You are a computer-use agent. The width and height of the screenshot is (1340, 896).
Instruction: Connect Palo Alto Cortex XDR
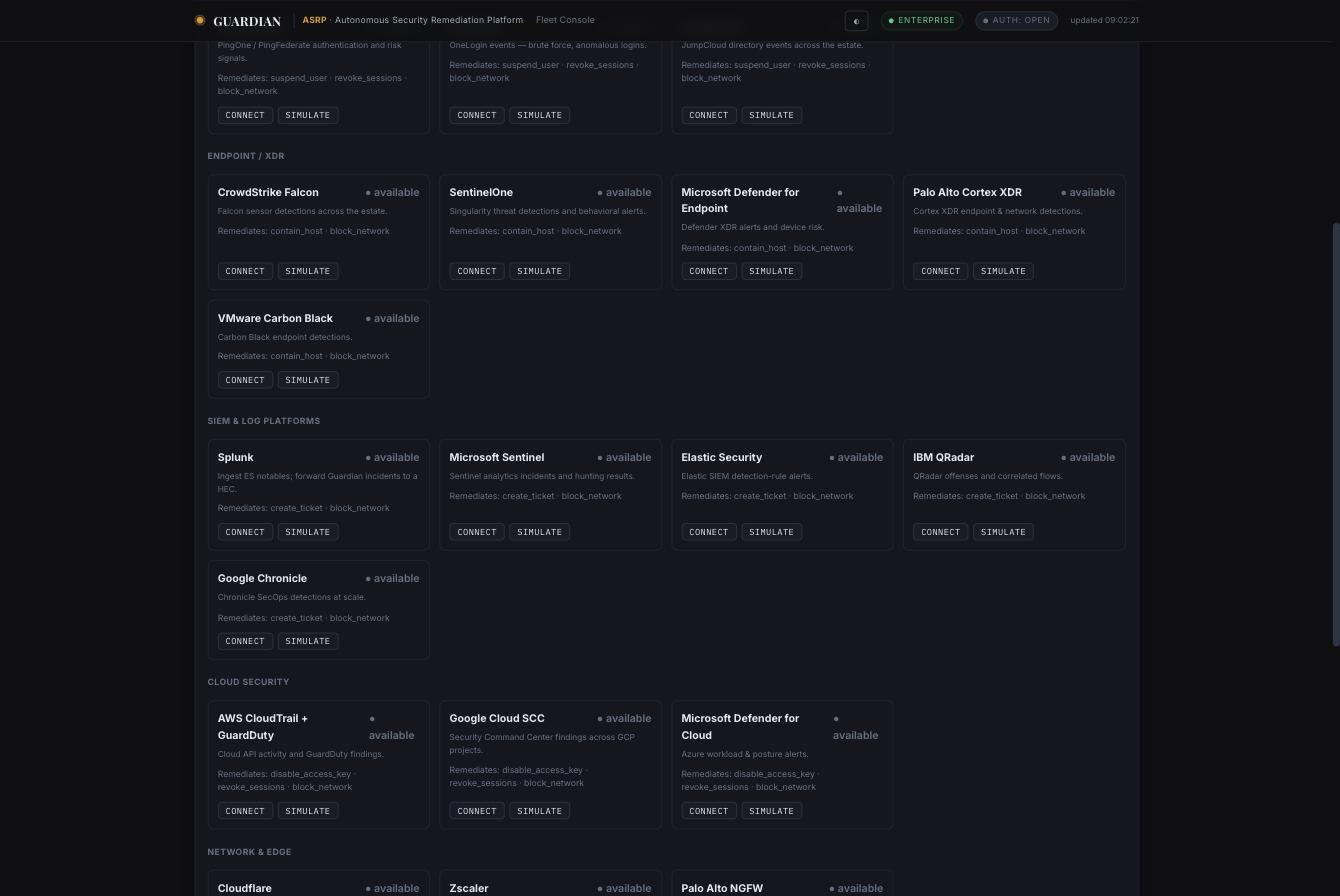coord(941,271)
